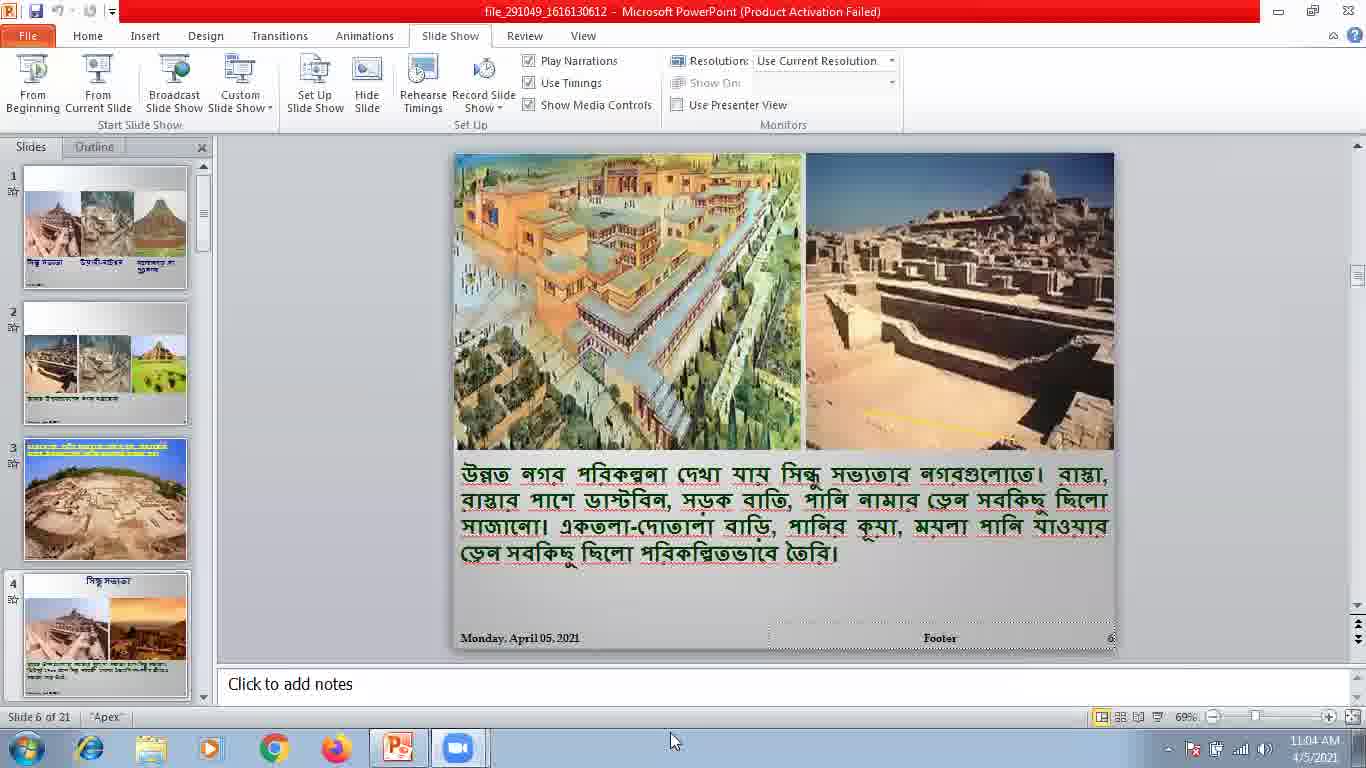Image resolution: width=1366 pixels, height=768 pixels.
Task: Open Set Up Slide Show dialog
Action: tap(315, 85)
